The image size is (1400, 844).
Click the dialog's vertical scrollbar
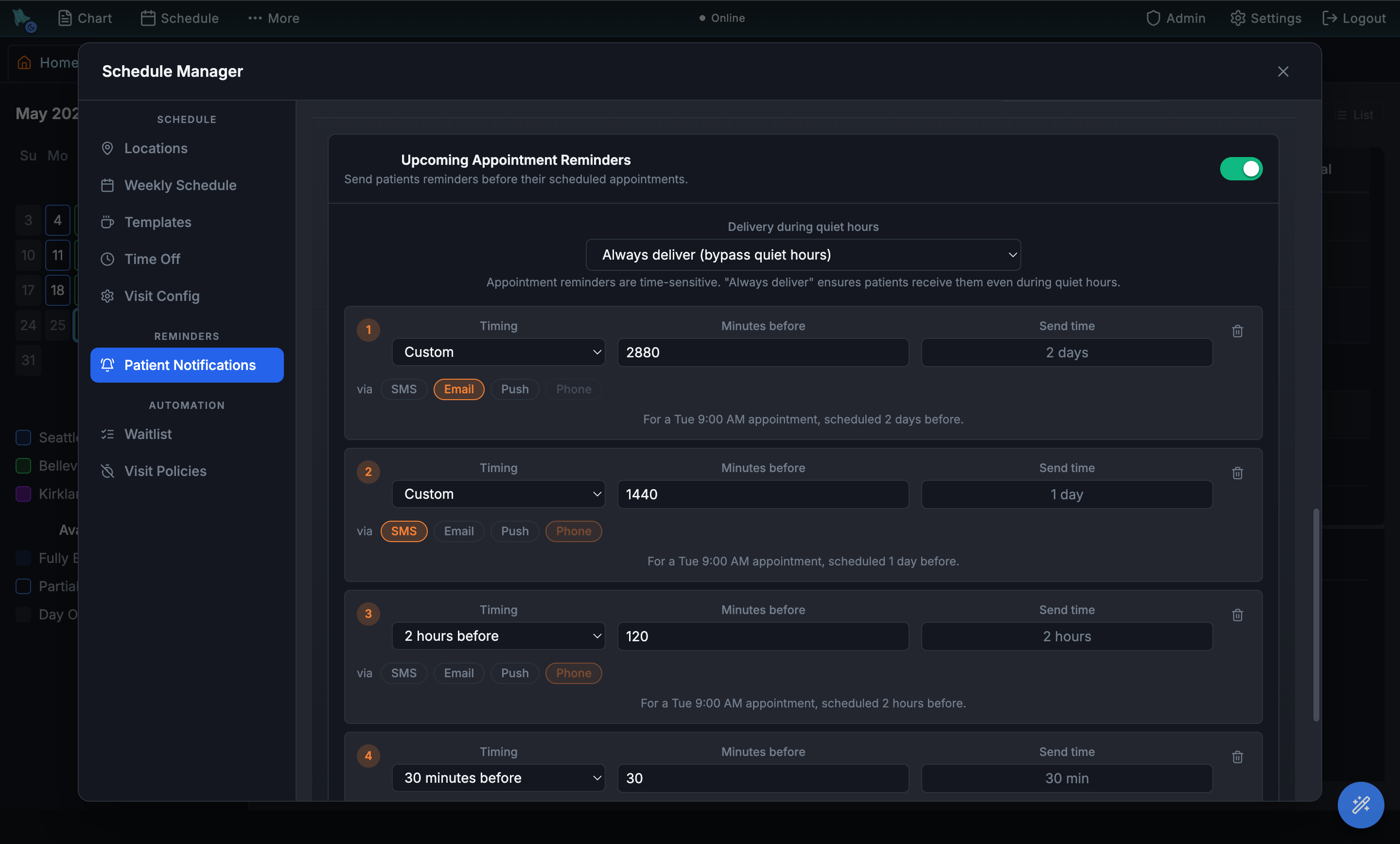coord(1315,615)
